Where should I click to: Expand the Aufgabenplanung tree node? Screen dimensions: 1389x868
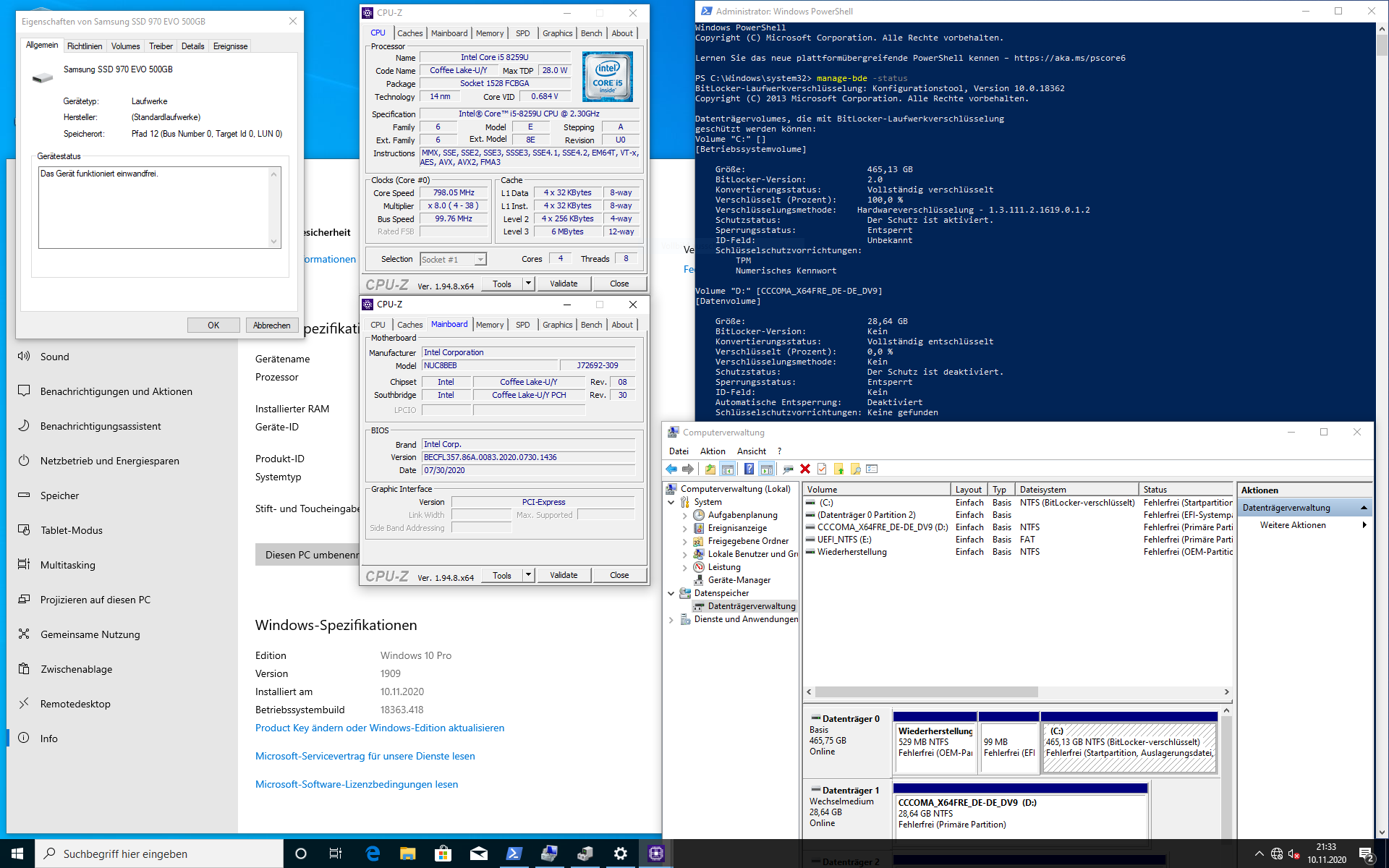click(x=684, y=516)
